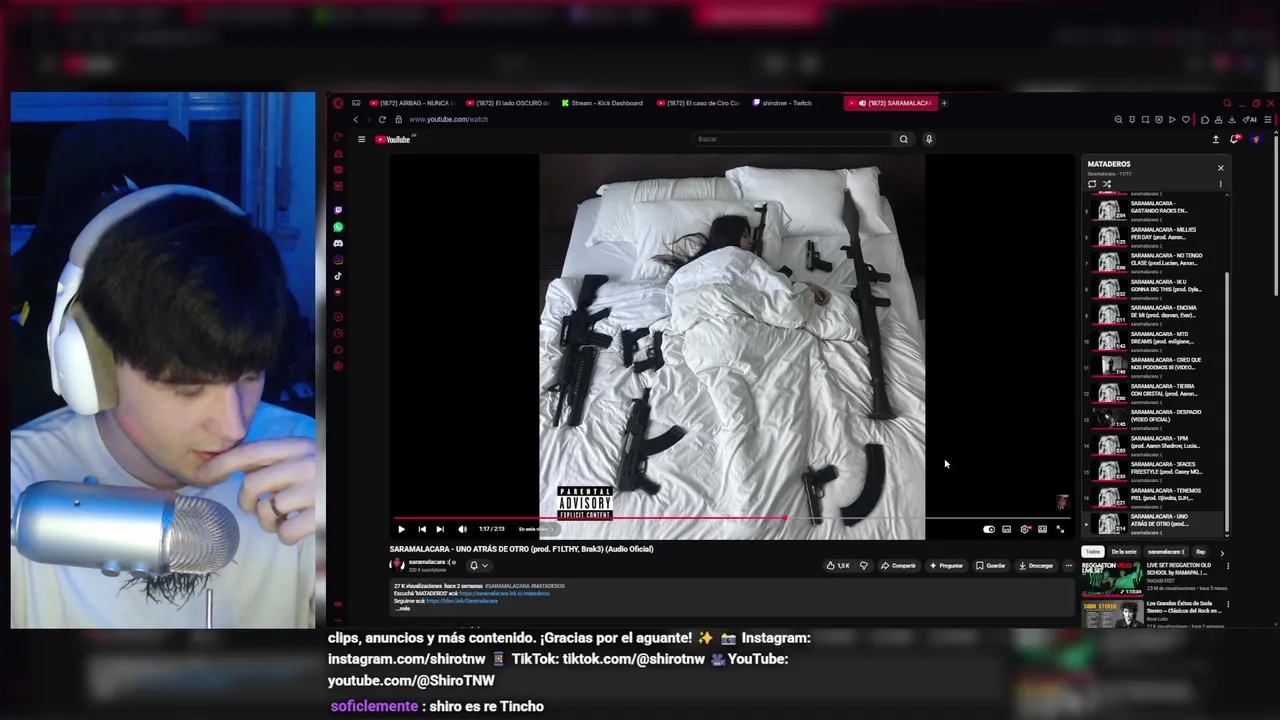
Task: Play GASTANDO RACKS EN... from playlist
Action: pyautogui.click(x=1155, y=209)
